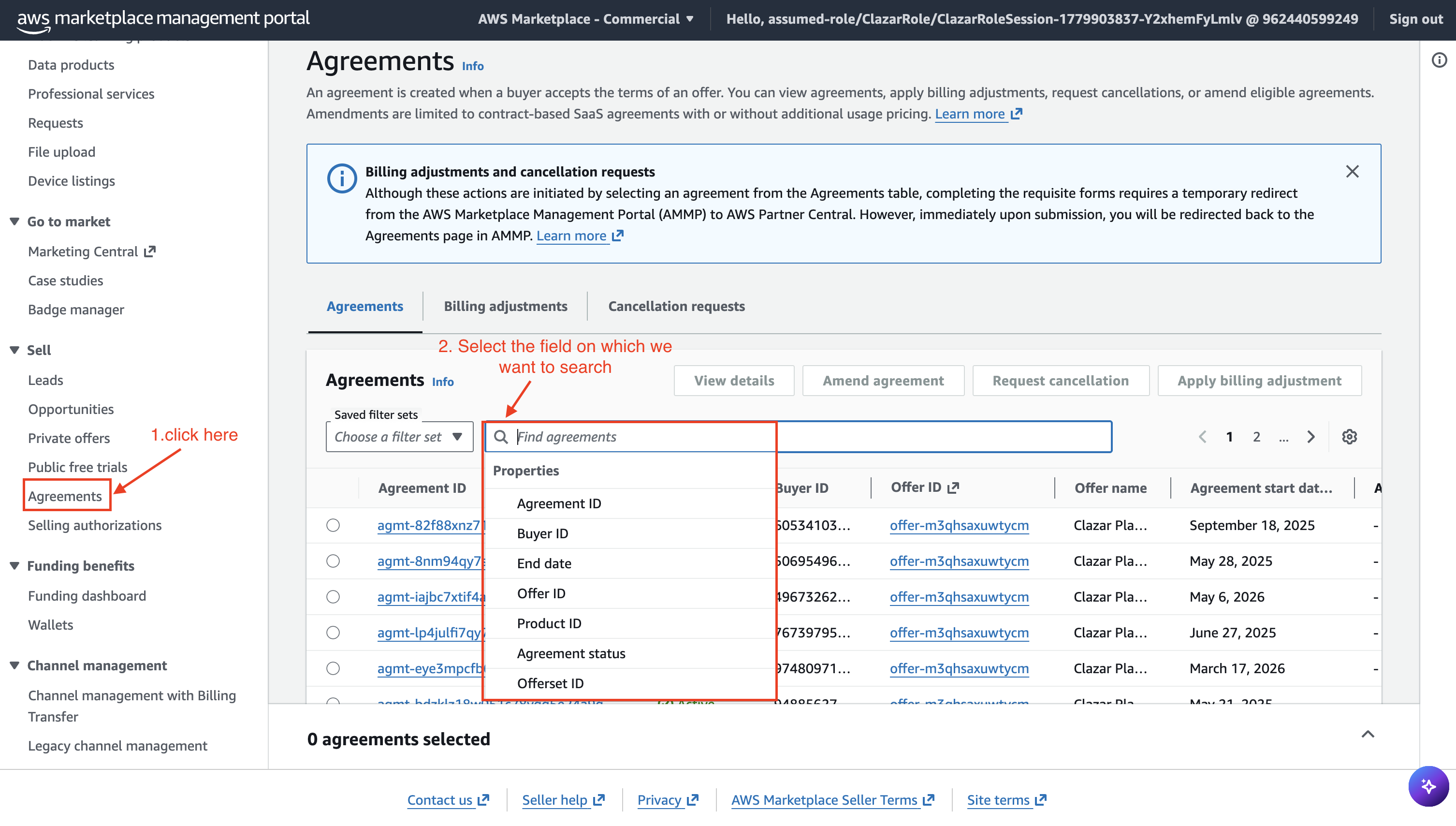Switch to the Billing adjustments tab
This screenshot has width=1456, height=826.
505,306
